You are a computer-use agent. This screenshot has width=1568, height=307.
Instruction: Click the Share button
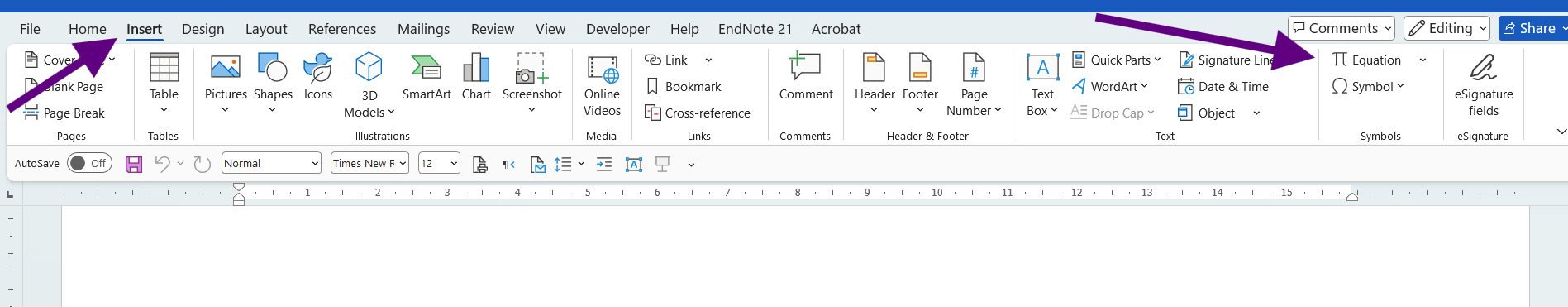[1533, 28]
